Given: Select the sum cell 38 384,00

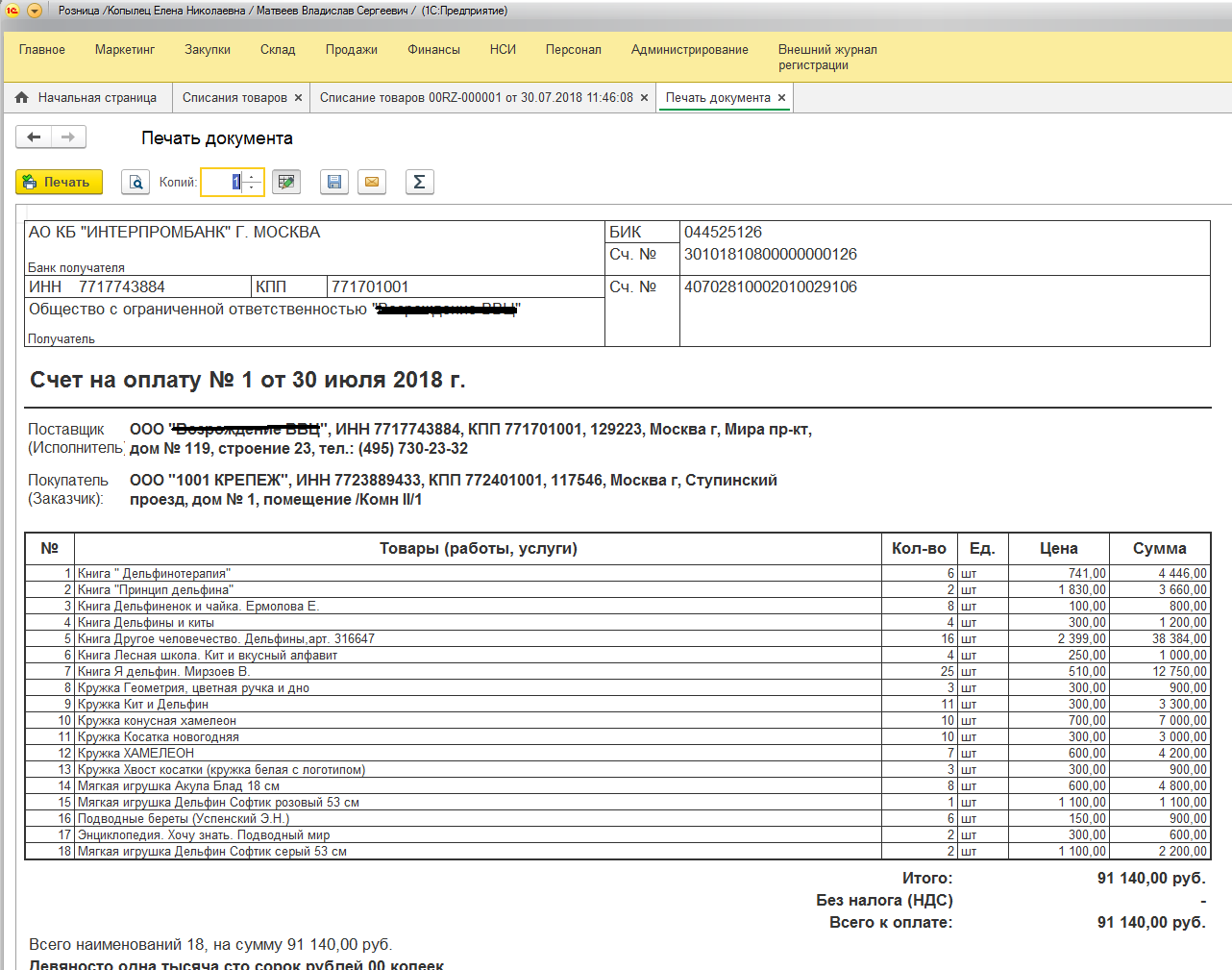Looking at the screenshot, I should tap(1159, 639).
